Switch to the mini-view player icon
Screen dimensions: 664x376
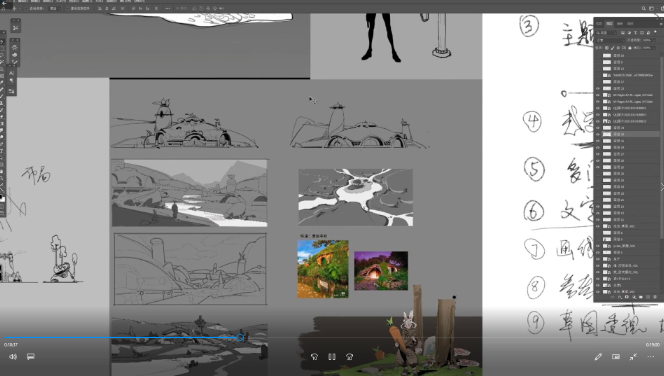(616, 357)
